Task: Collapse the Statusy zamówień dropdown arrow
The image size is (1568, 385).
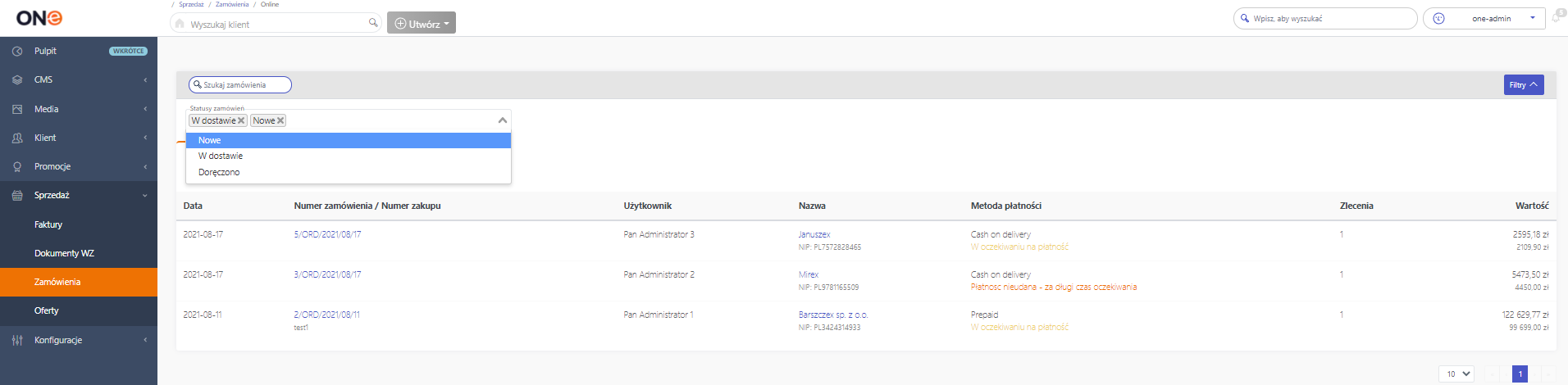Action: click(503, 120)
